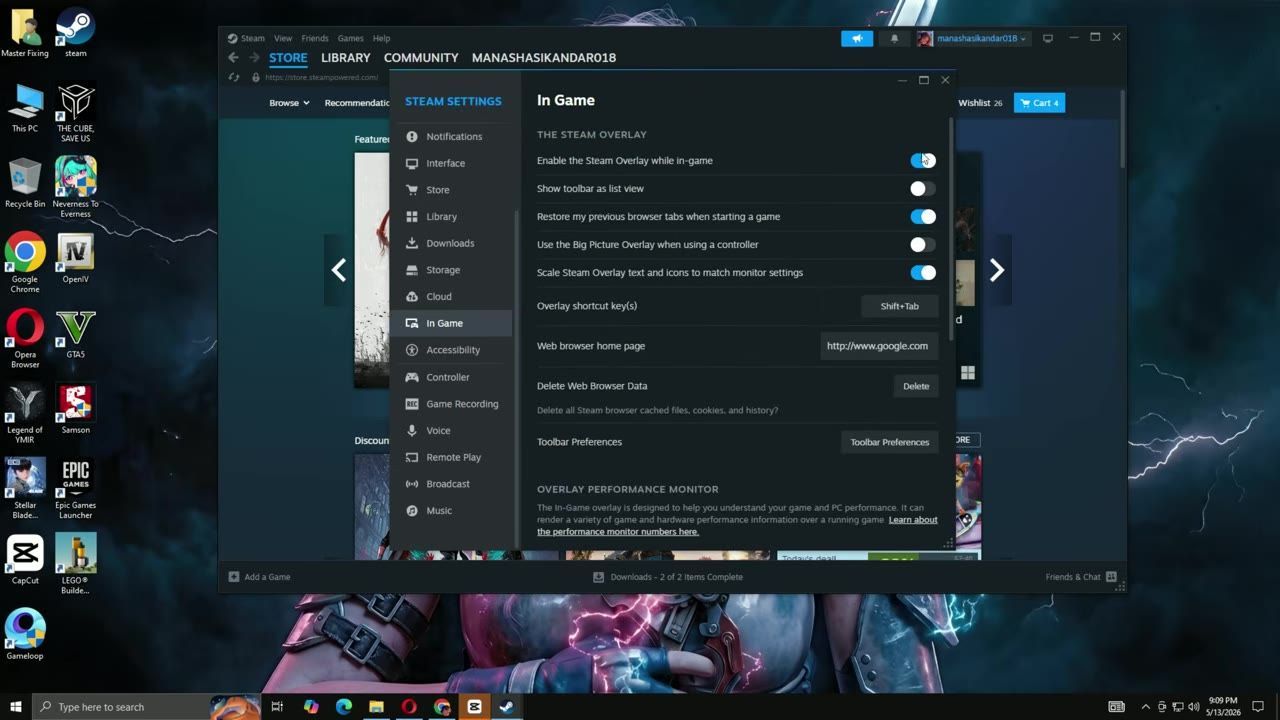Switch to the COMMUNITY tab
1280x720 pixels.
pos(421,58)
